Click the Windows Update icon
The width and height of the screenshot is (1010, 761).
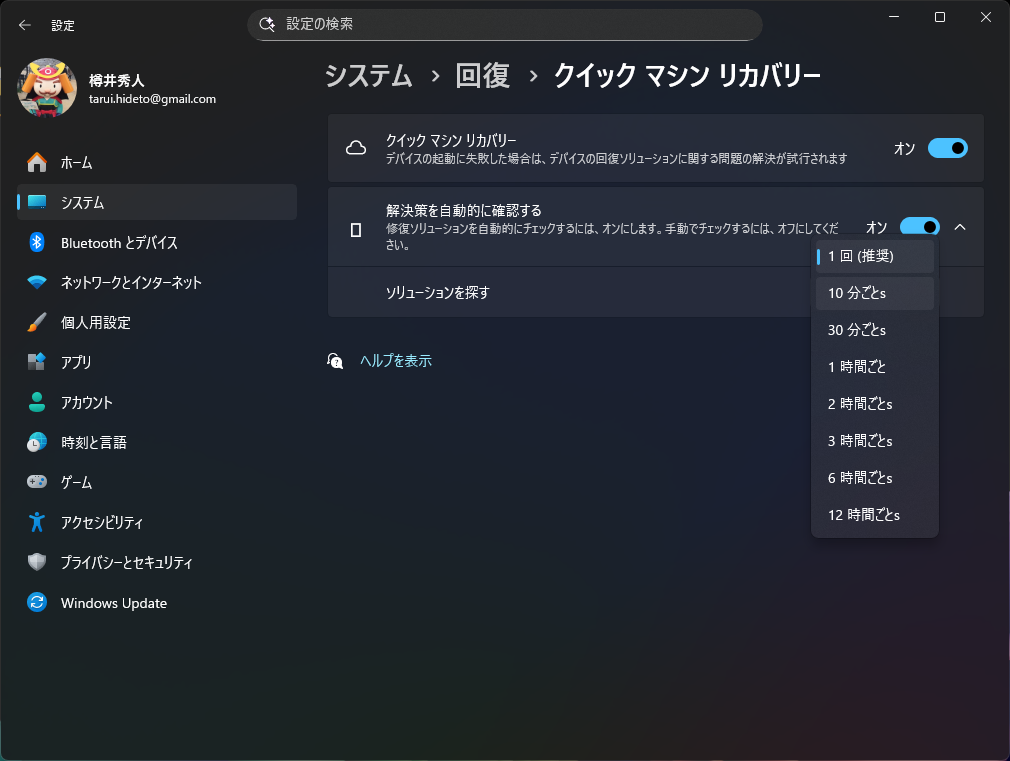[36, 602]
